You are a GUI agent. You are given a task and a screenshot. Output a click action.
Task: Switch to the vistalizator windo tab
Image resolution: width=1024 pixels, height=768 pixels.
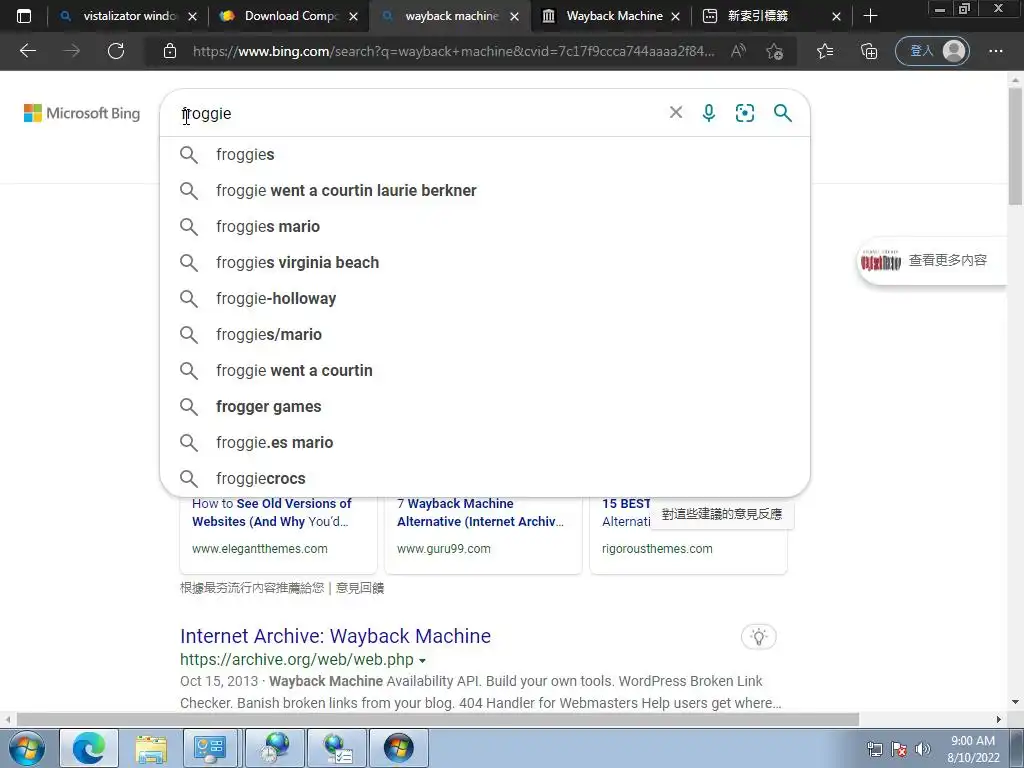point(129,16)
